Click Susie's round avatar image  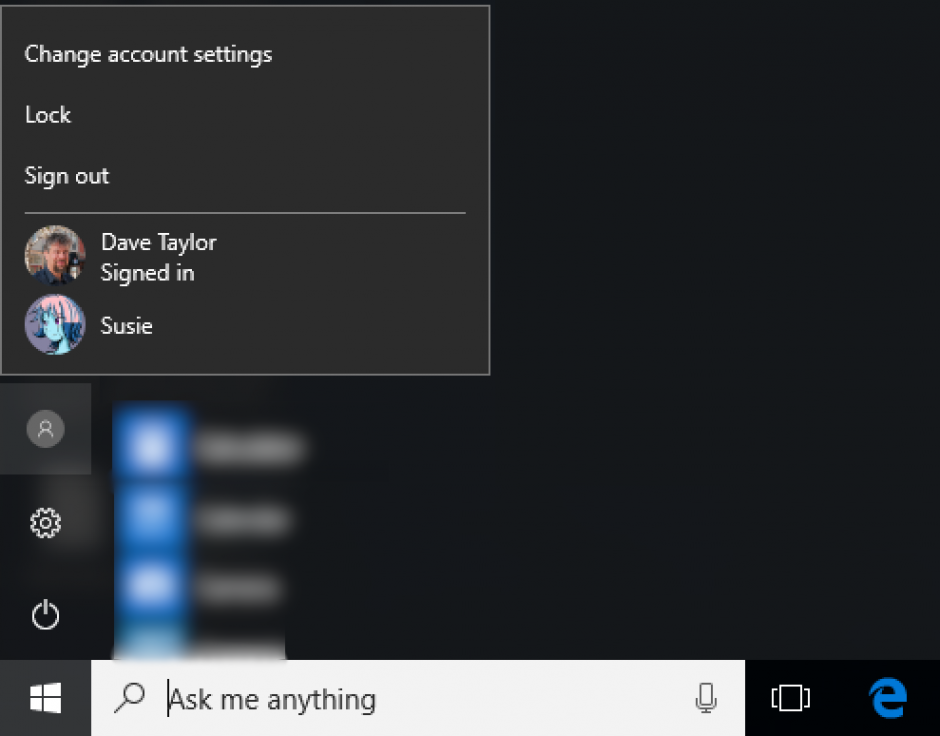point(55,325)
